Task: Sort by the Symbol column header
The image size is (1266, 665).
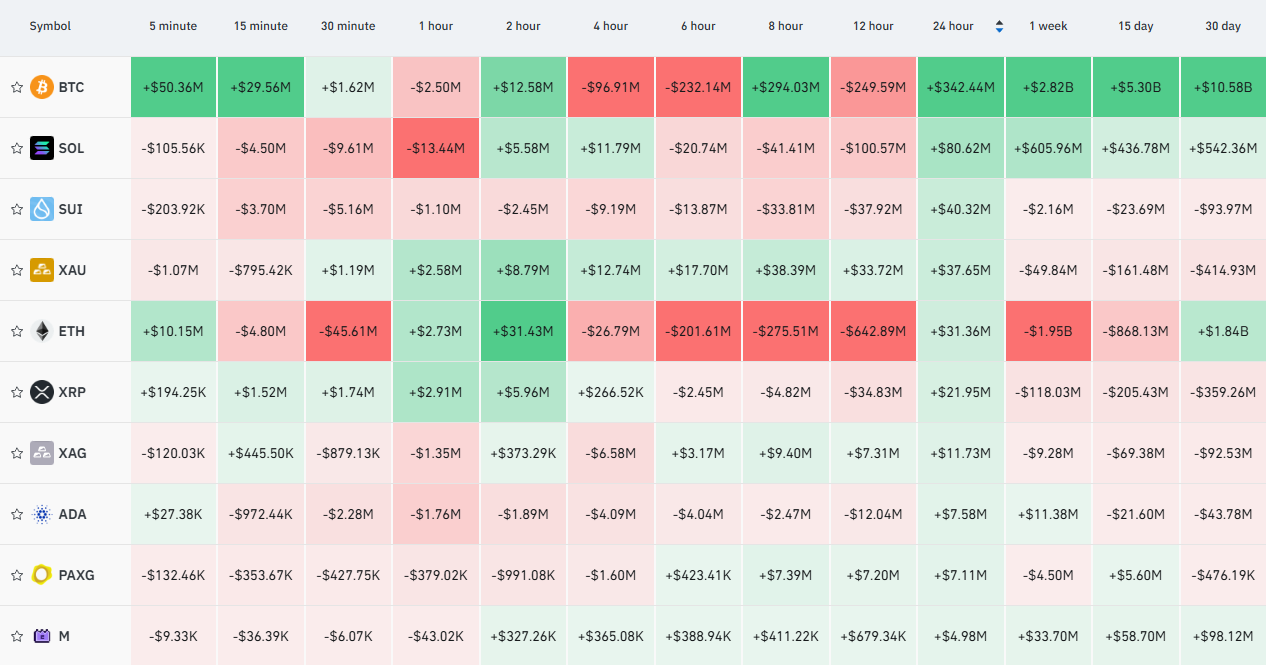Action: 50,26
